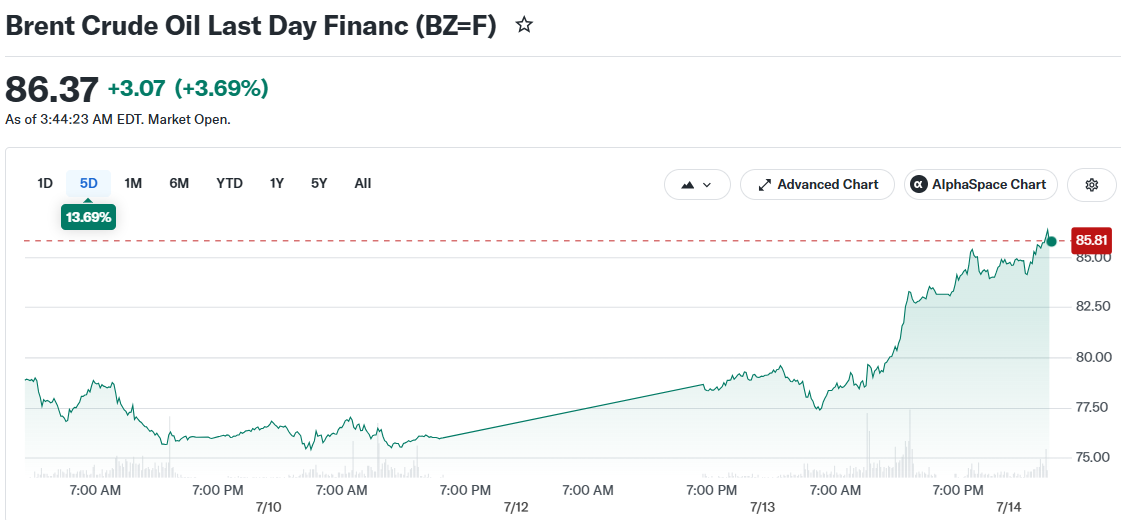Click the 7/12 date axis label
The image size is (1121, 520).
coord(515,507)
